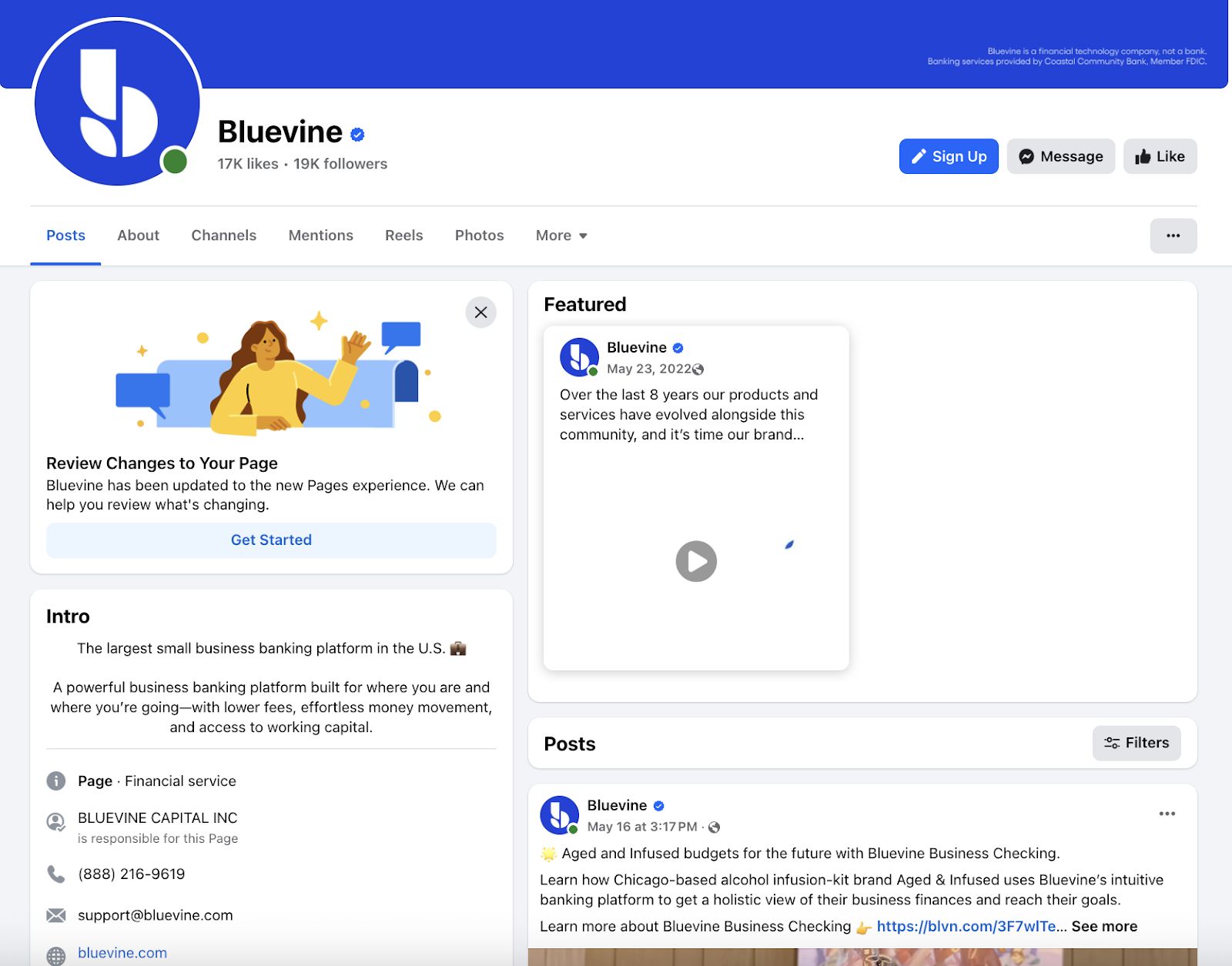Expand the More dropdown menu
Screen dimensions: 1232x966
[561, 236]
